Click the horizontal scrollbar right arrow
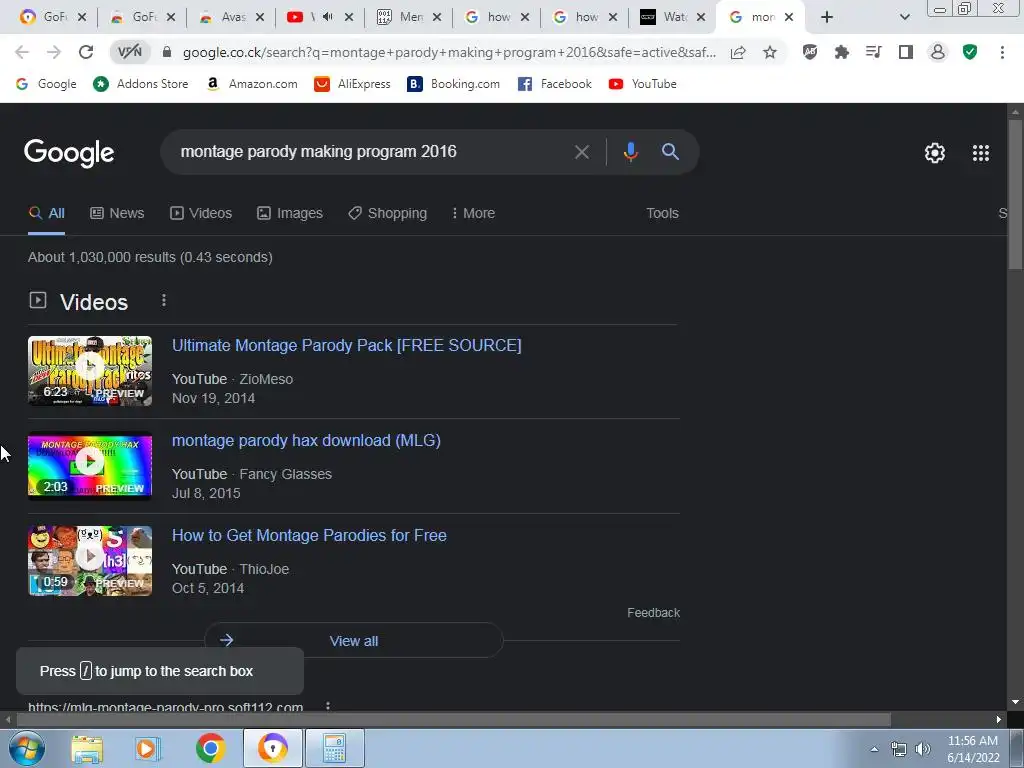Screen dimensions: 1024x768 (x=999, y=719)
